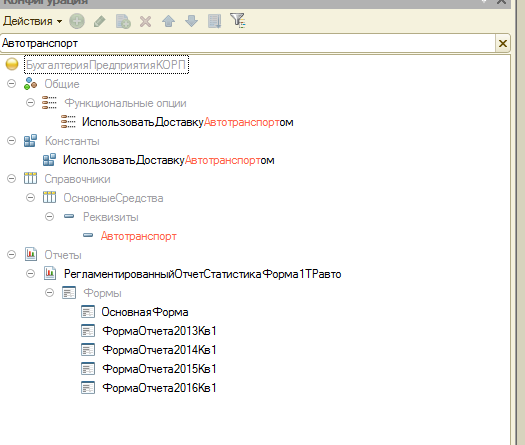Select the ФормаОтчета2015Кв1 form
The height and width of the screenshot is (445, 525).
(x=159, y=369)
